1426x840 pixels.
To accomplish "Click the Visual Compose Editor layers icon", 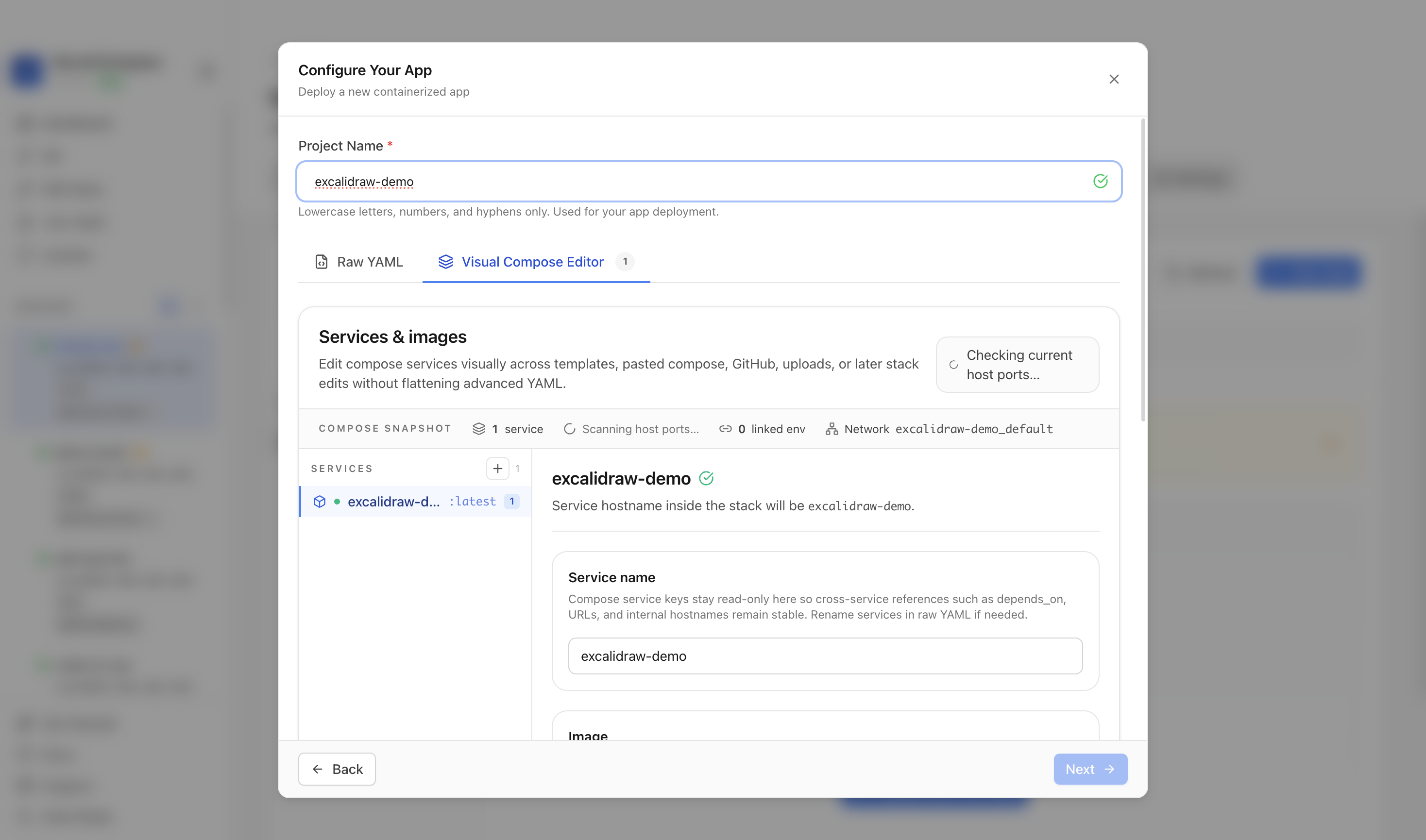I will click(445, 262).
